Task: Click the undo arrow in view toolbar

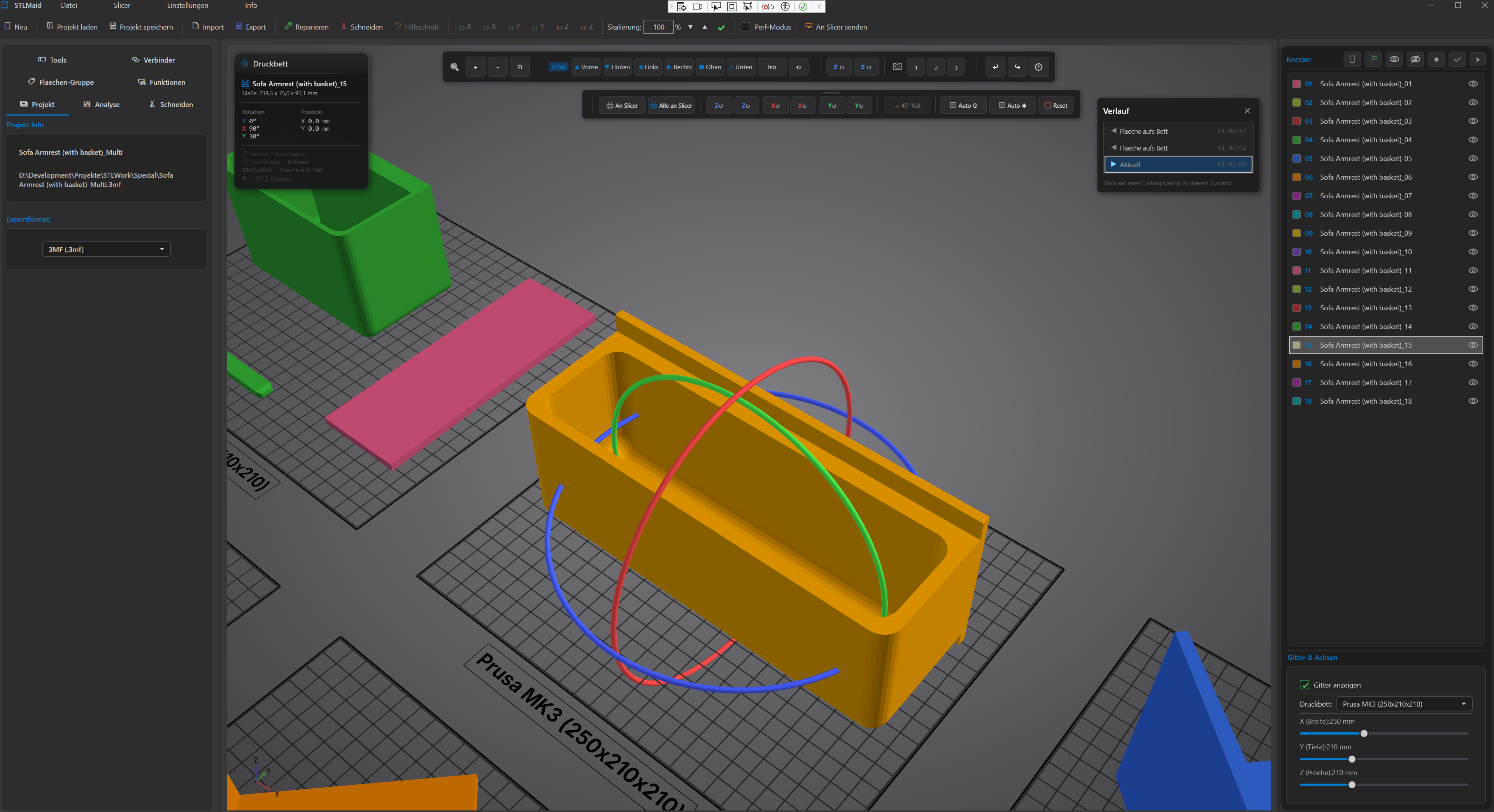Action: [995, 67]
